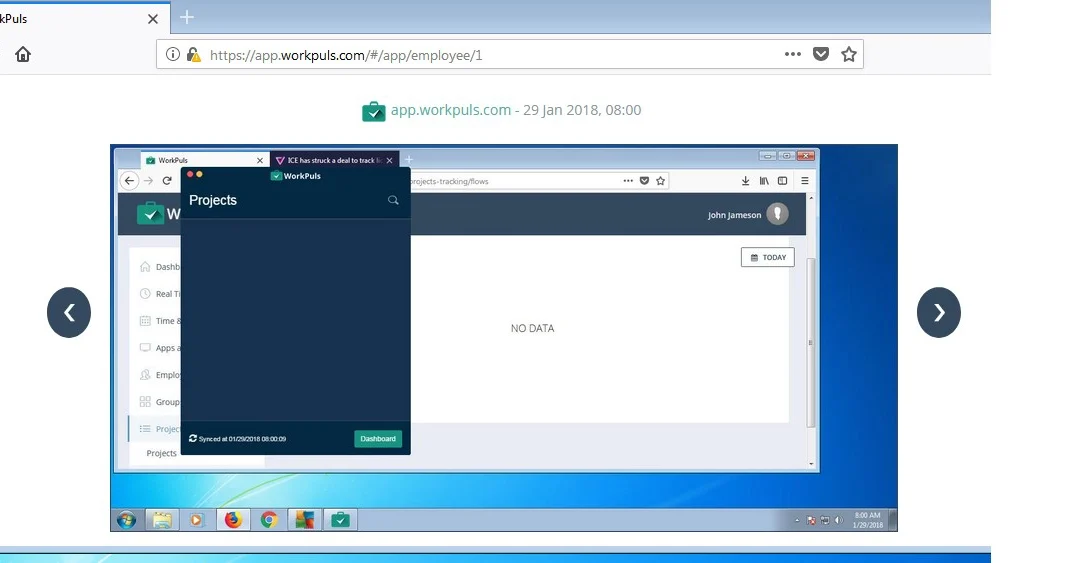Bookmark this page with star icon

point(849,54)
